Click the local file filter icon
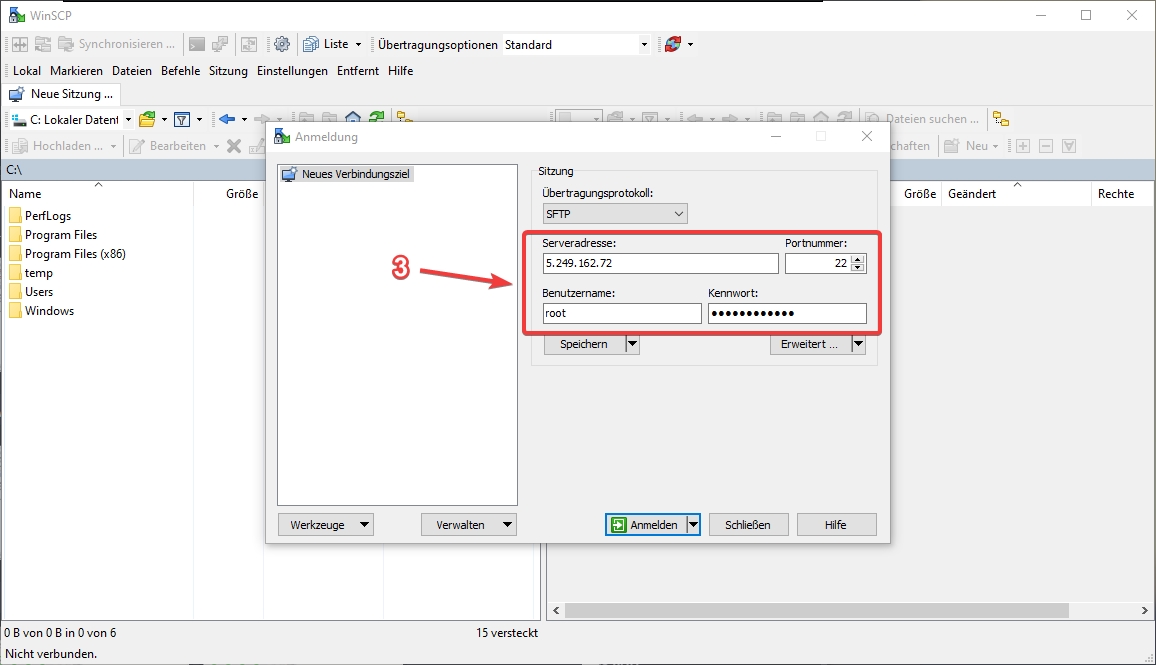This screenshot has width=1156, height=665. pyautogui.click(x=182, y=119)
